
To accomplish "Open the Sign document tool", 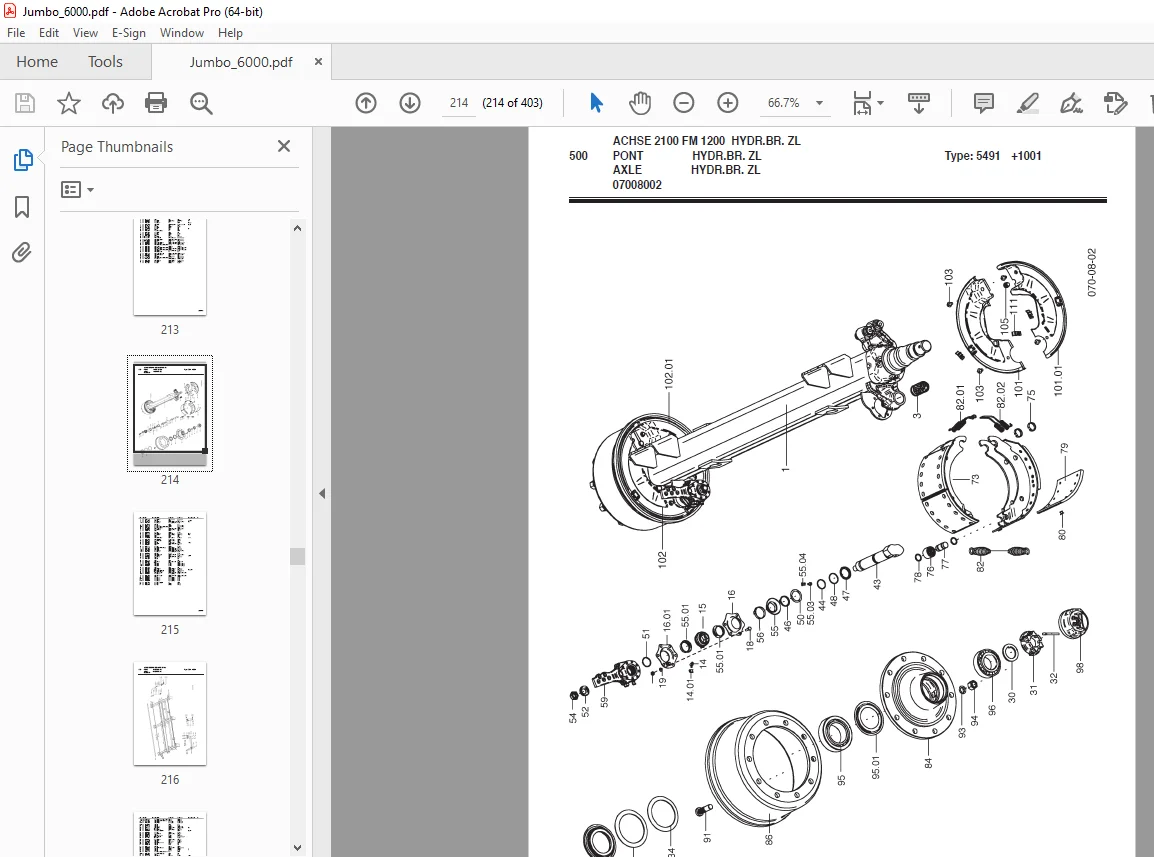I will [1071, 103].
